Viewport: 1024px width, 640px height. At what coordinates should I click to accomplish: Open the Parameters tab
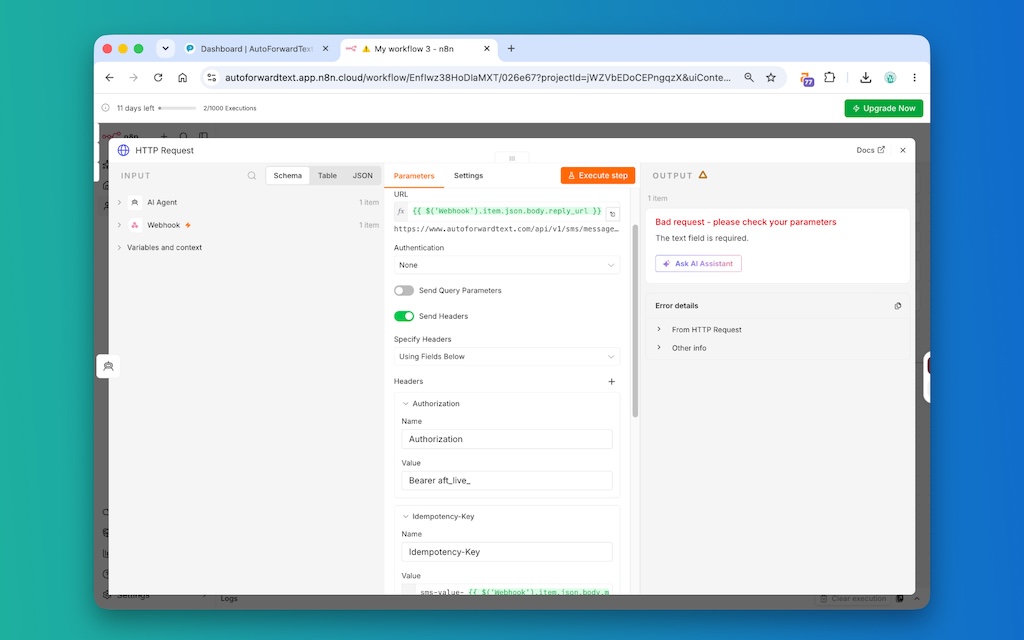413,176
